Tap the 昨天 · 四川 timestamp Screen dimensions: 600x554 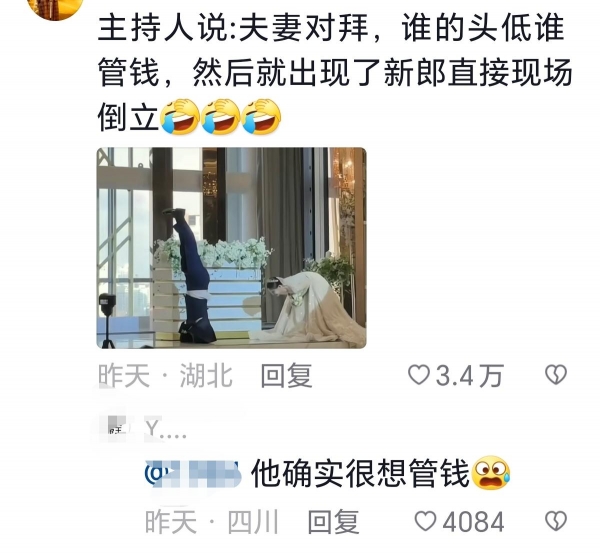point(212,521)
